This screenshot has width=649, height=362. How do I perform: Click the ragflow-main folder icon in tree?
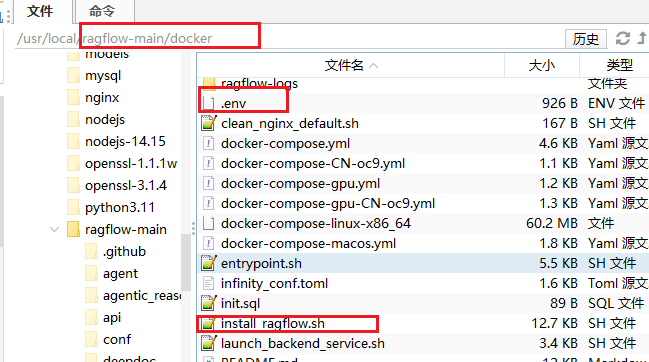pyautogui.click(x=73, y=229)
